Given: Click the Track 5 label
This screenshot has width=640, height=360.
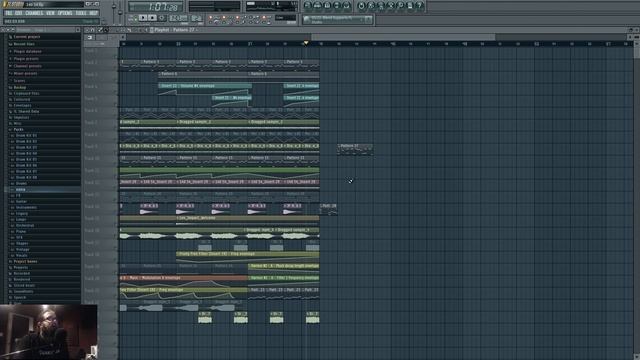Looking at the screenshot, I should pos(91,98).
